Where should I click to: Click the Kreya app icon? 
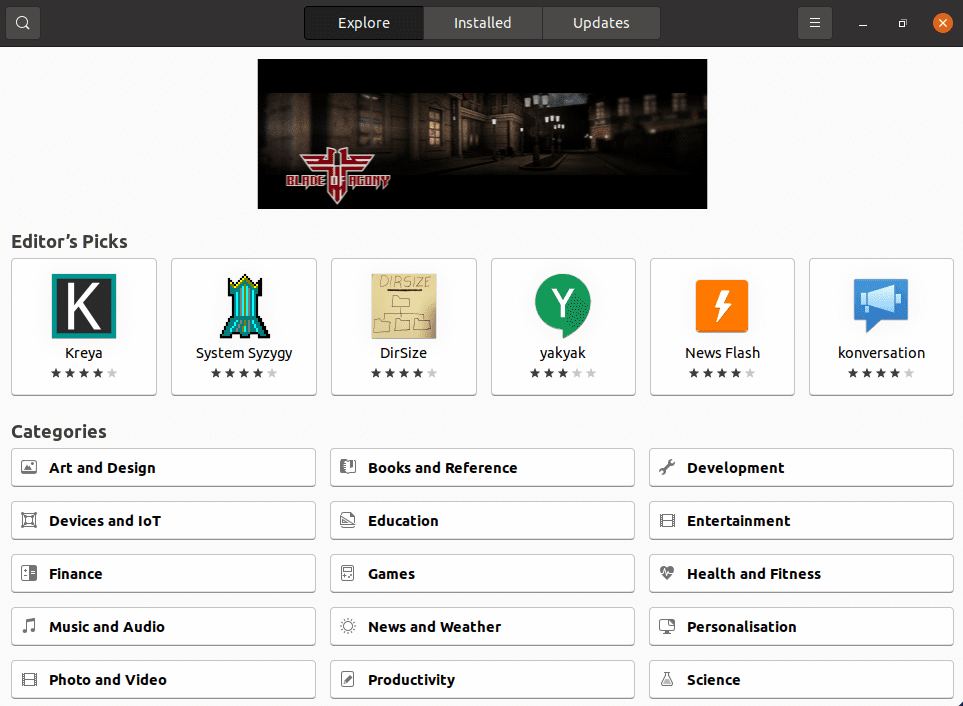coord(84,306)
